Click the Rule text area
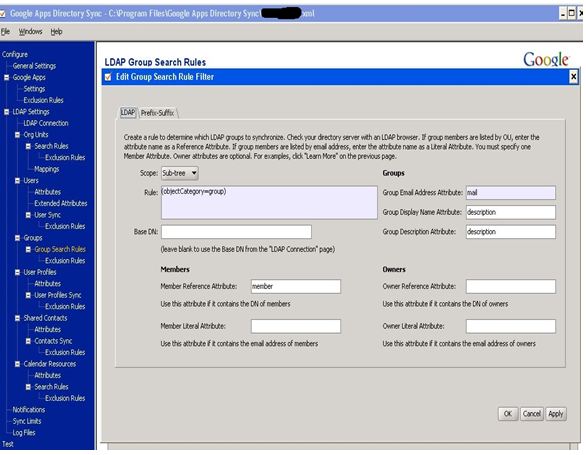This screenshot has height=455, width=586. 269,202
